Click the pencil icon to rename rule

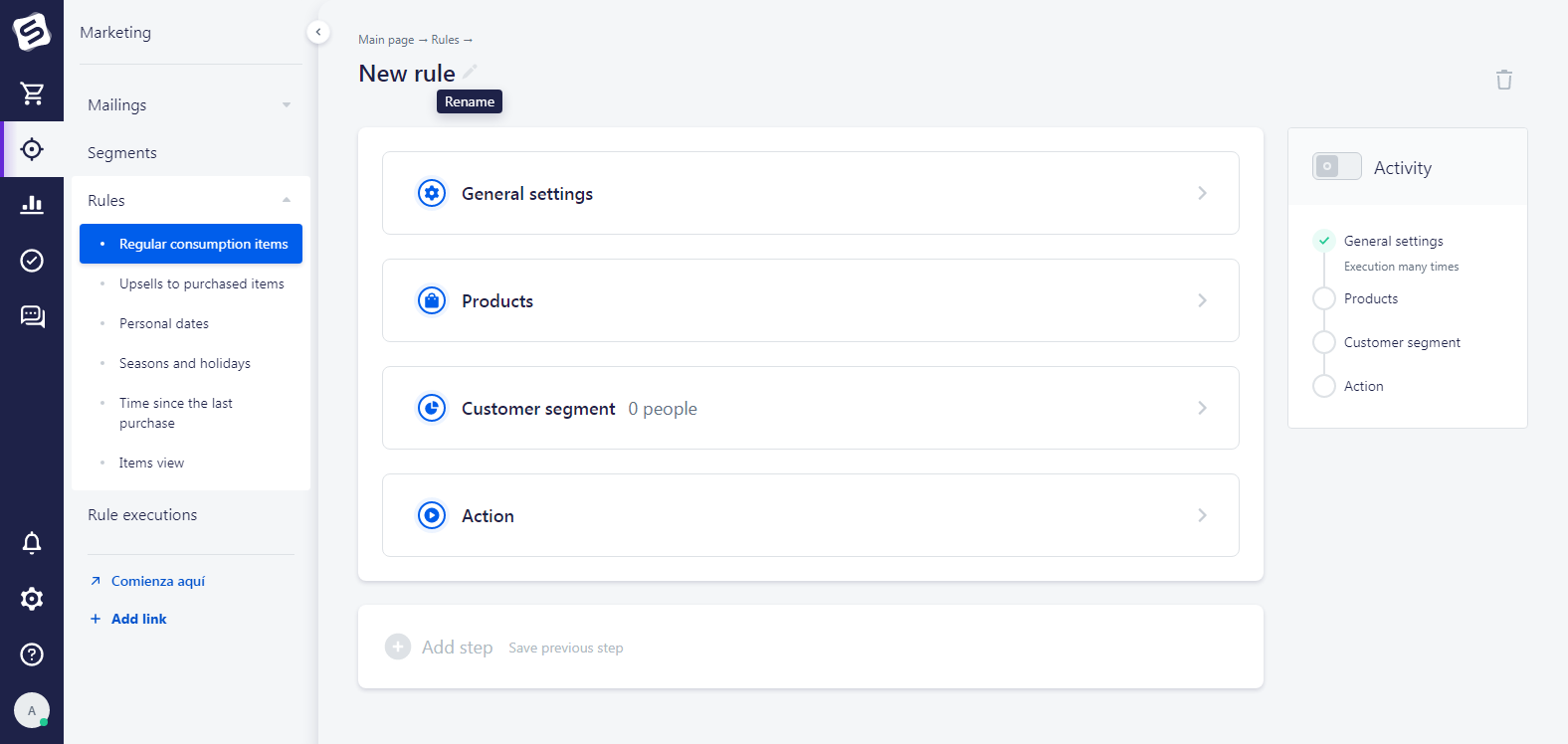(471, 72)
